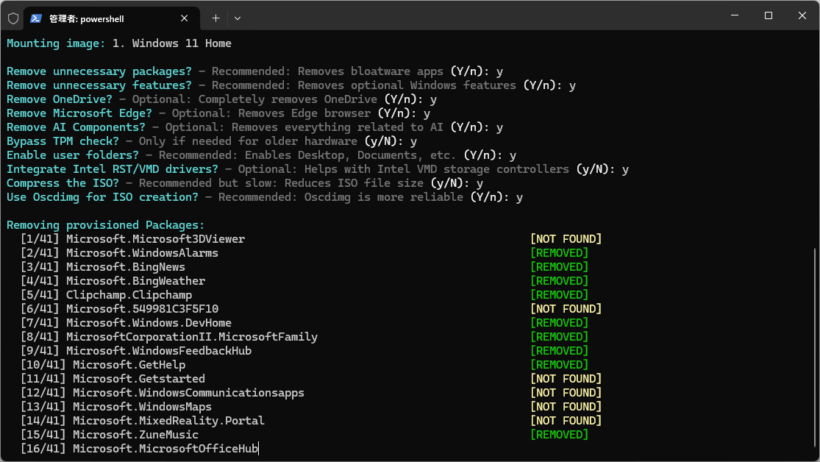Minimize the terminal window

[734, 15]
